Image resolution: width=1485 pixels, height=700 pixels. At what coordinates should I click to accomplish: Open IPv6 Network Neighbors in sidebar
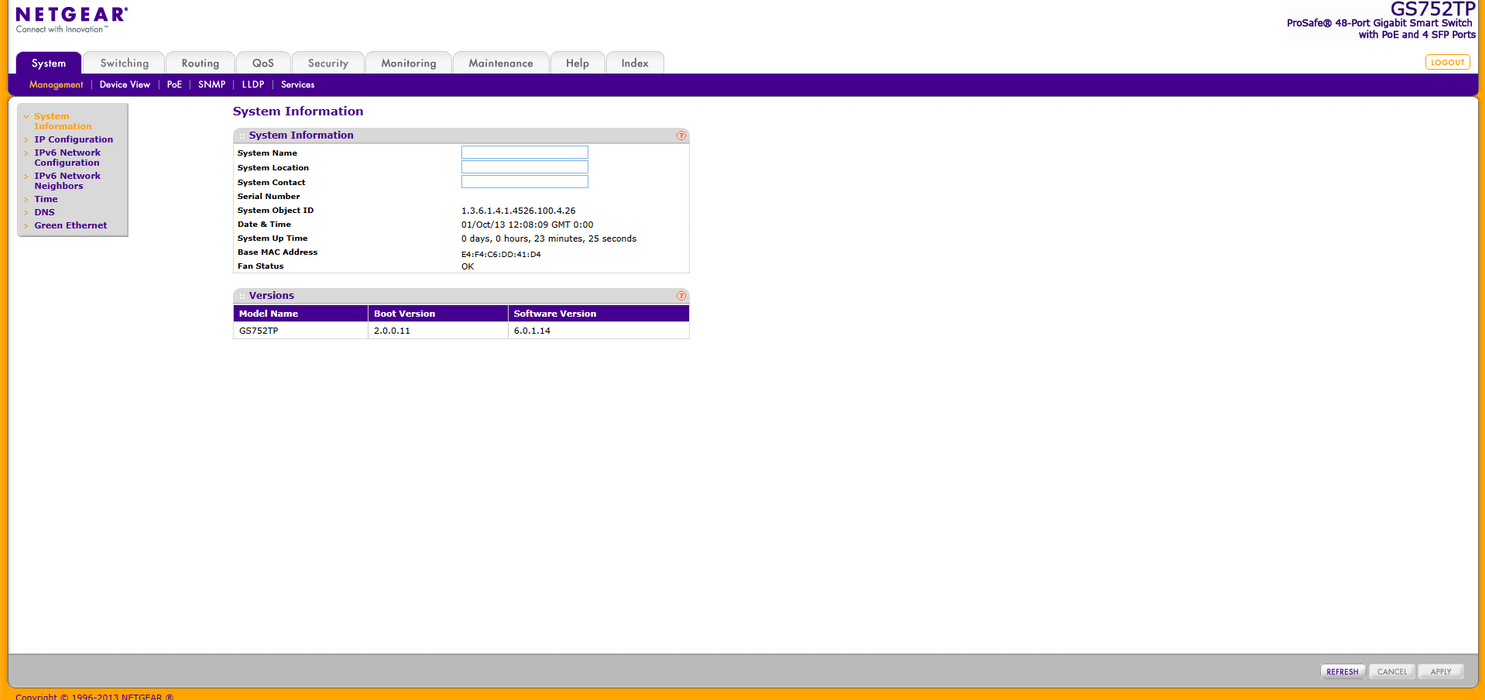pyautogui.click(x=67, y=181)
